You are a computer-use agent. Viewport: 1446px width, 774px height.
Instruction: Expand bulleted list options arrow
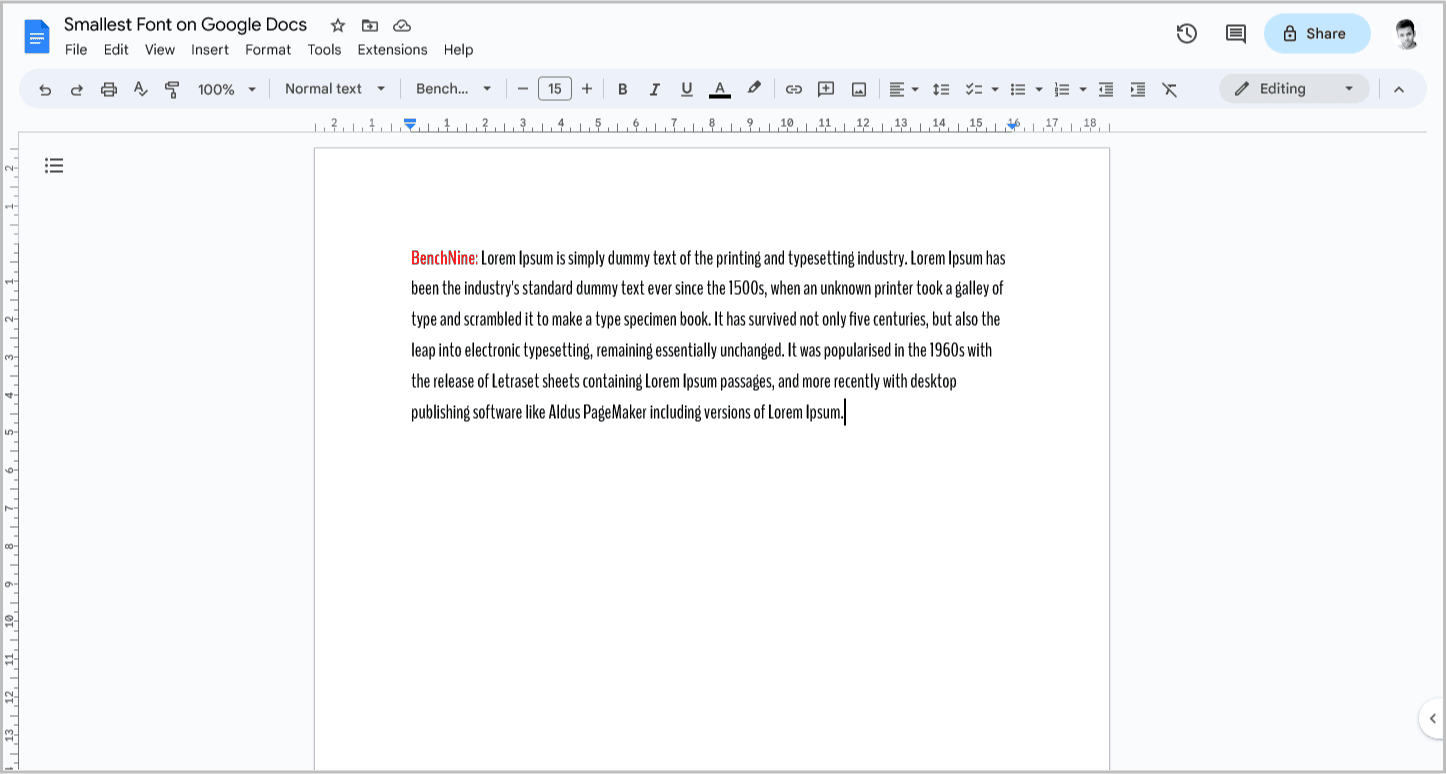(1039, 89)
